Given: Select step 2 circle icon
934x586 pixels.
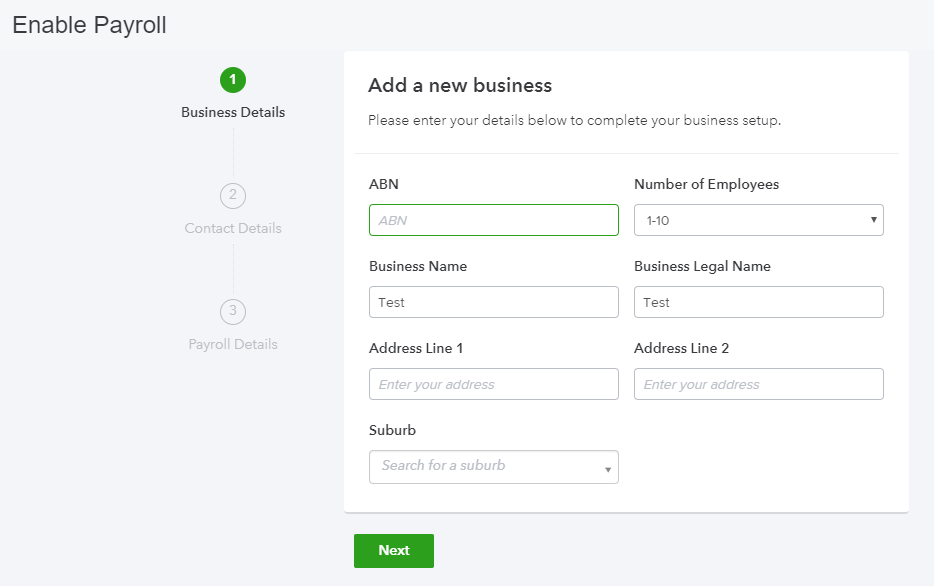Looking at the screenshot, I should point(233,195).
